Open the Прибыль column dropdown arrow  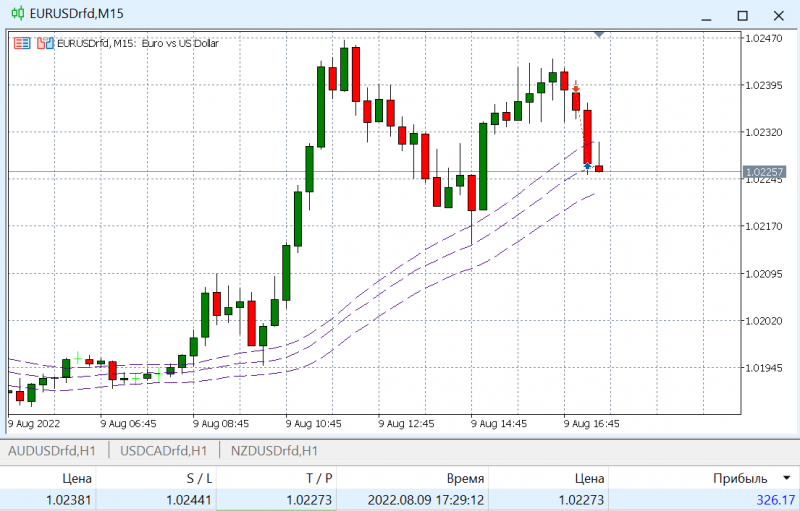pyautogui.click(x=786, y=478)
